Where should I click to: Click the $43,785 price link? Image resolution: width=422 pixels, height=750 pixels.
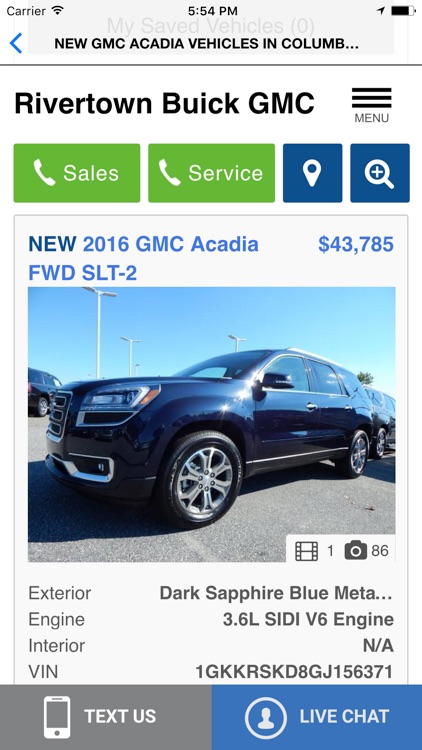pos(356,244)
